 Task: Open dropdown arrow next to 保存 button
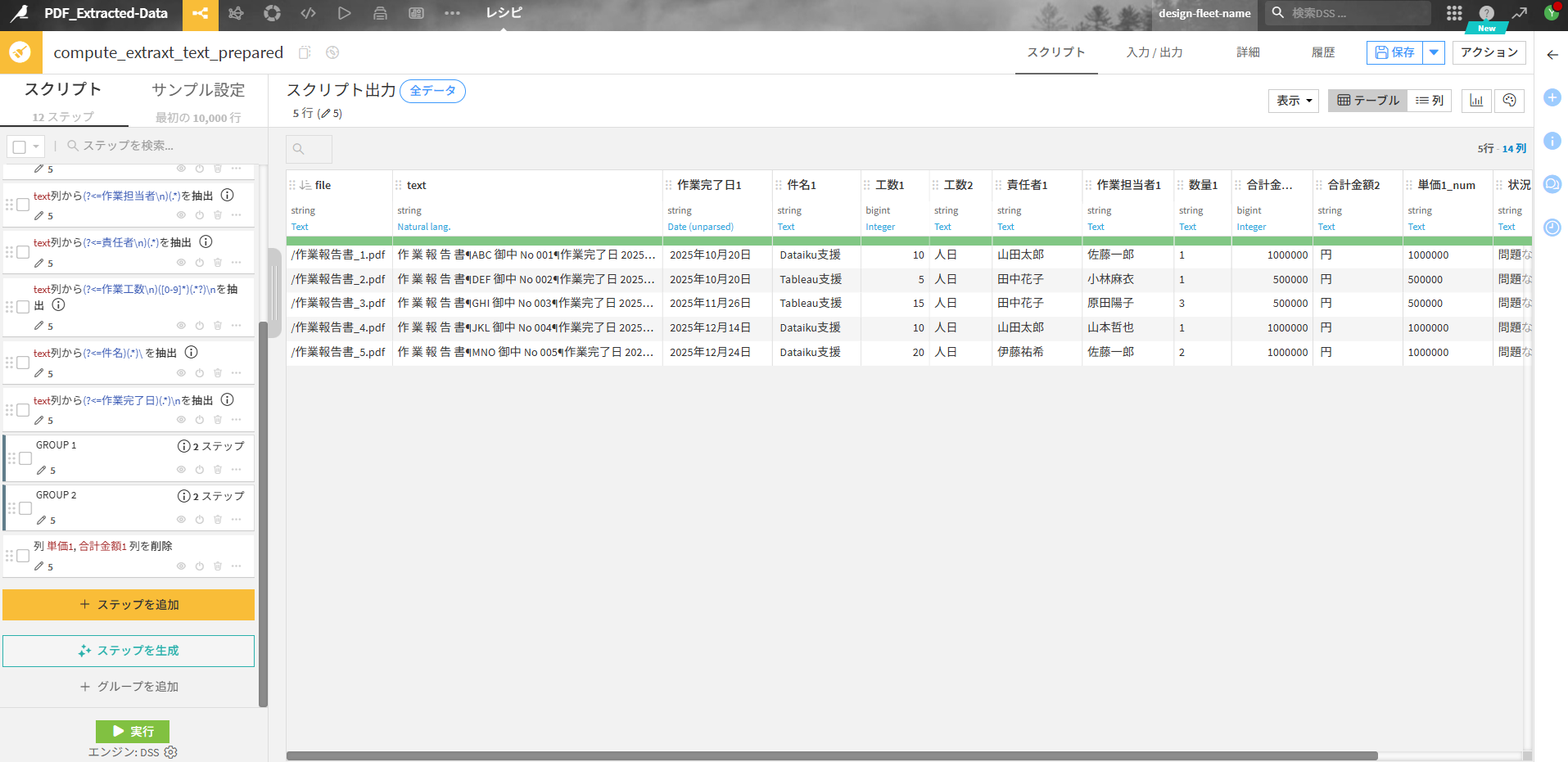[1434, 52]
